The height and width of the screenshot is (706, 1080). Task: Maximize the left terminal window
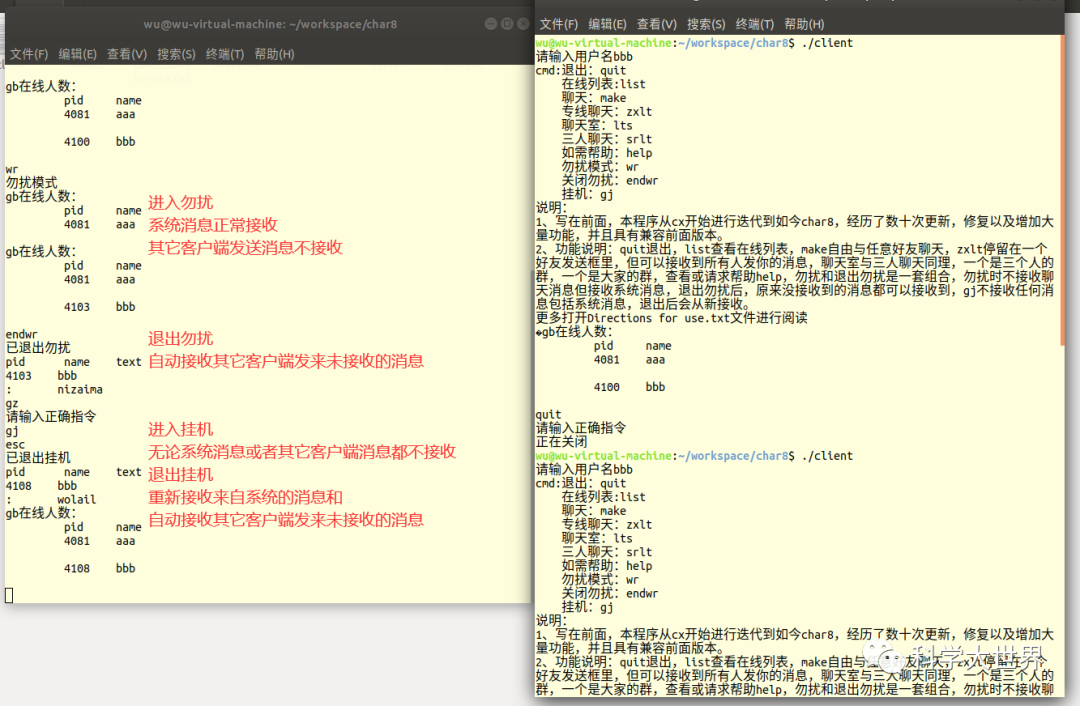507,23
